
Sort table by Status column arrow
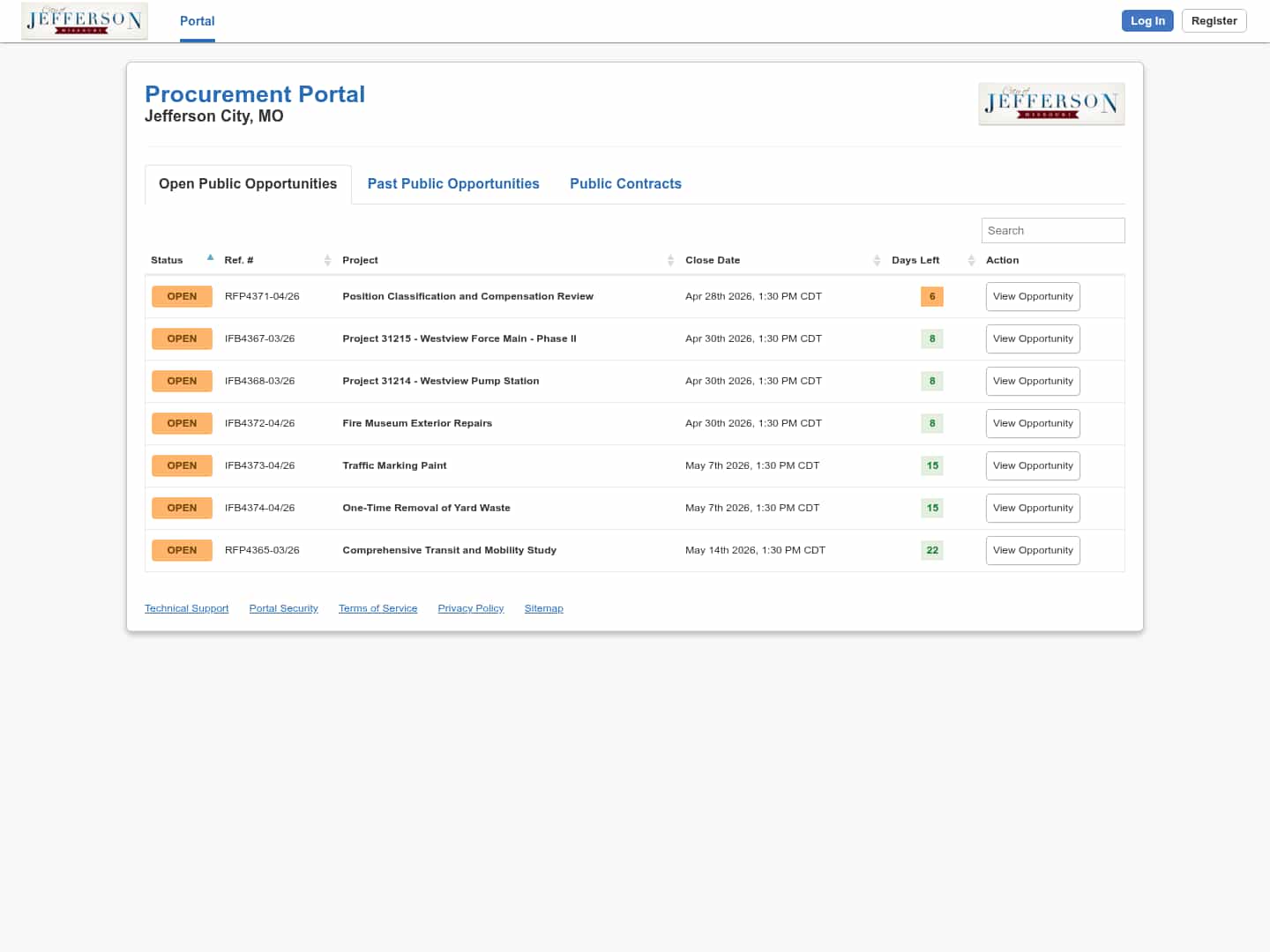[210, 258]
